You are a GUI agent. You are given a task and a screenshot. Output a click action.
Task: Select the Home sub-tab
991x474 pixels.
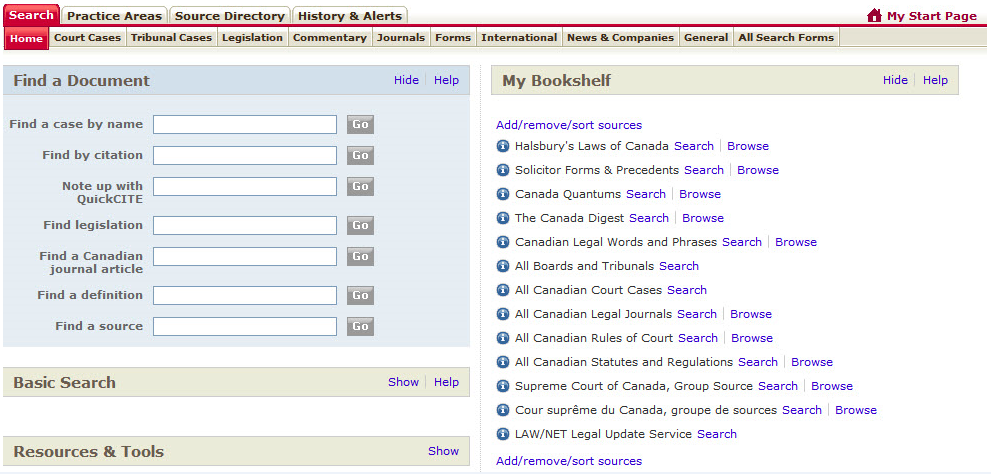tap(27, 39)
